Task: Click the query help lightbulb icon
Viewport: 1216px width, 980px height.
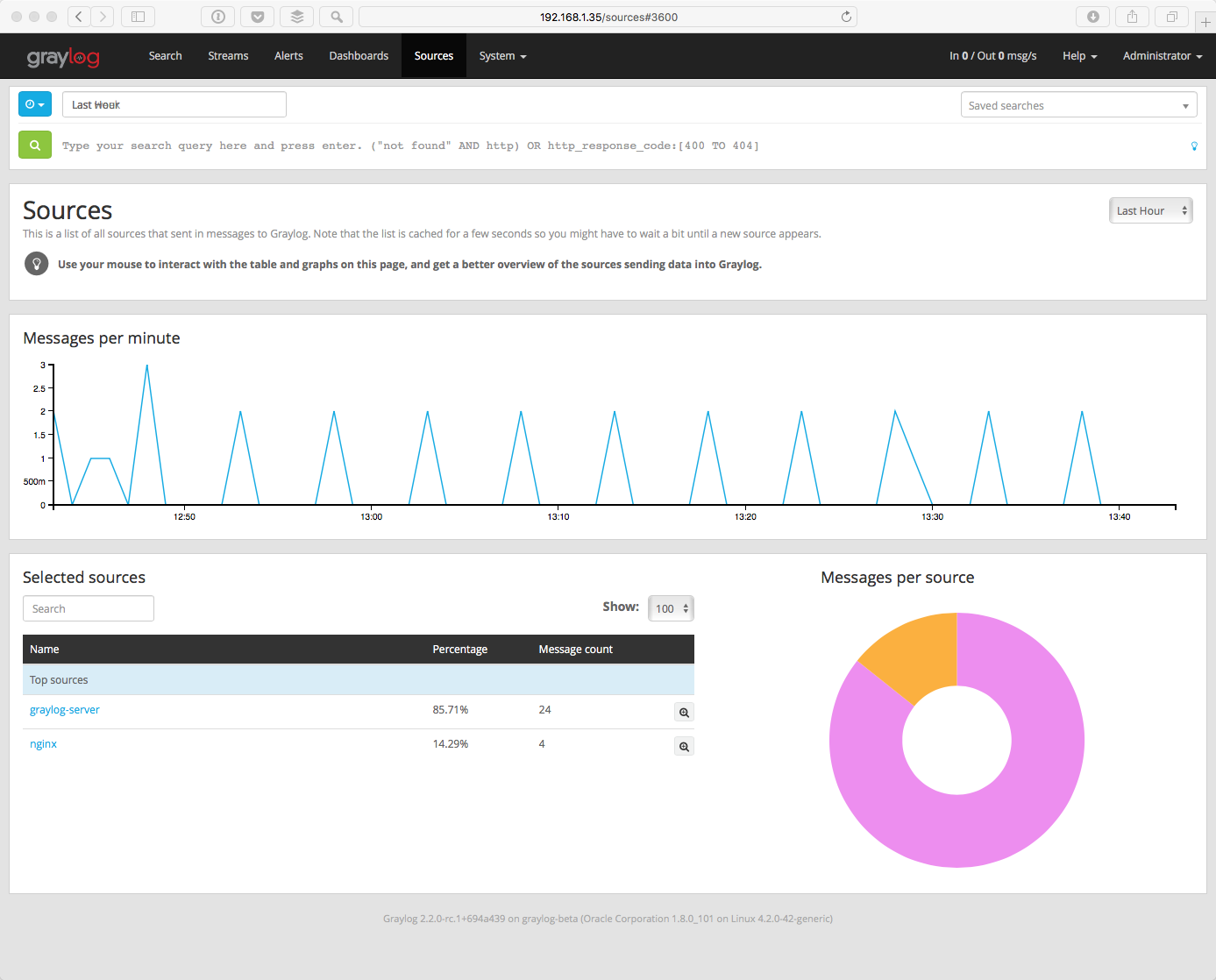Action: coord(1194,146)
